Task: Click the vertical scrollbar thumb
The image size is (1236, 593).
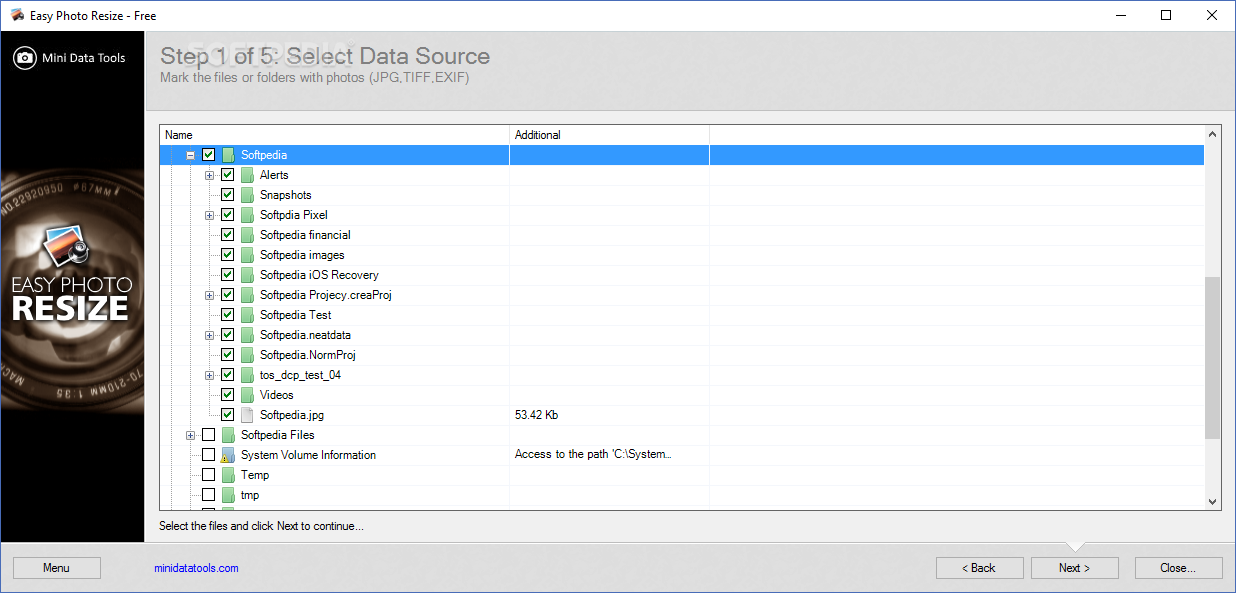Action: pos(1212,358)
